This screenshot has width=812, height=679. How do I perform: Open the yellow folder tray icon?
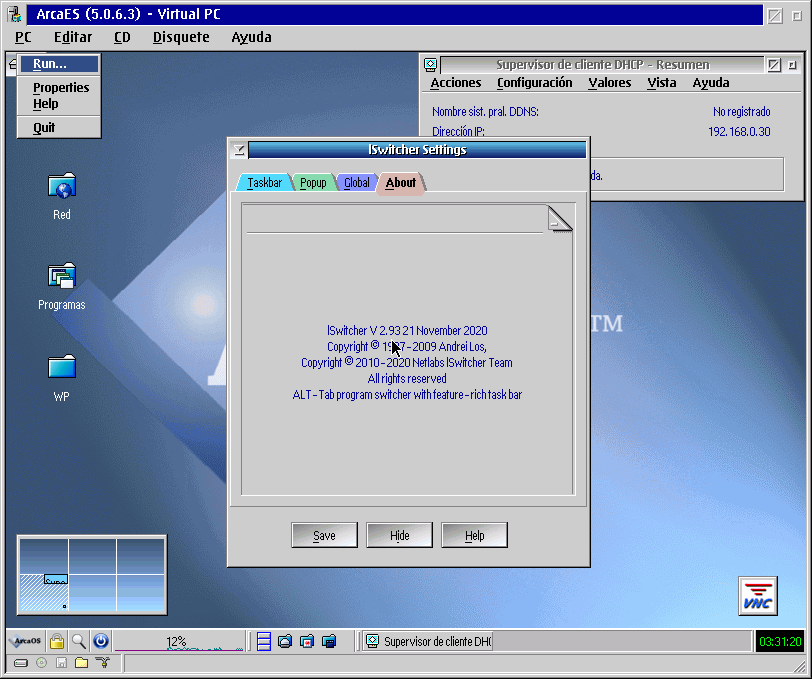[x=81, y=663]
